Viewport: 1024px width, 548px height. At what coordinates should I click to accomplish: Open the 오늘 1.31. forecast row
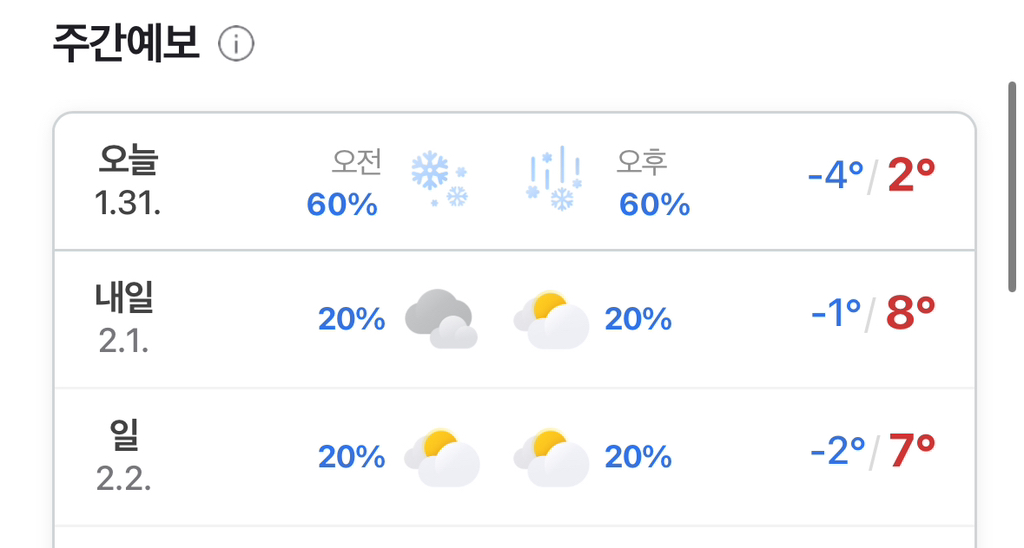[515, 182]
